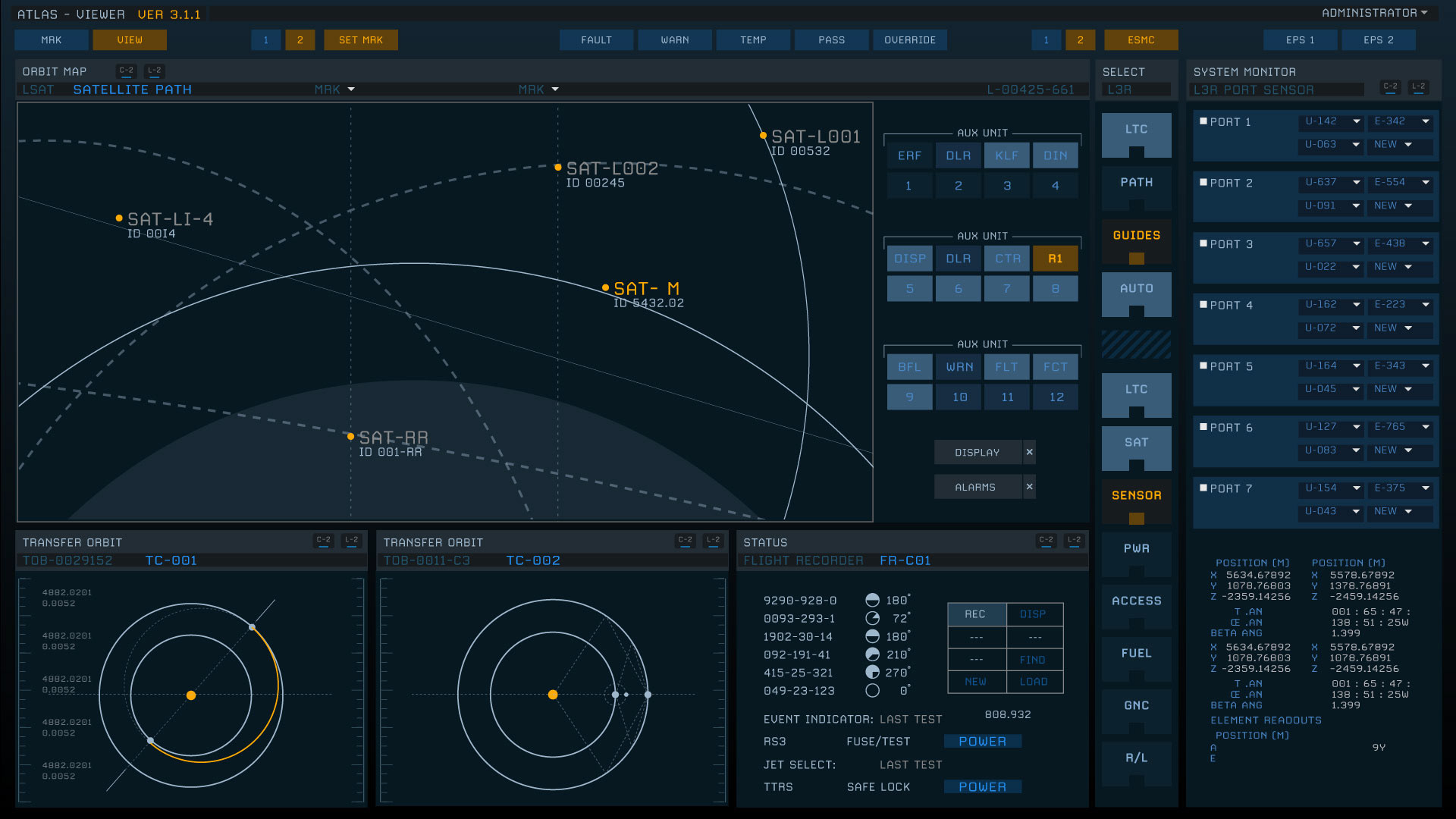The width and height of the screenshot is (1456, 819).
Task: Open the E-554 dropdown in PORT 2
Action: tap(1425, 183)
